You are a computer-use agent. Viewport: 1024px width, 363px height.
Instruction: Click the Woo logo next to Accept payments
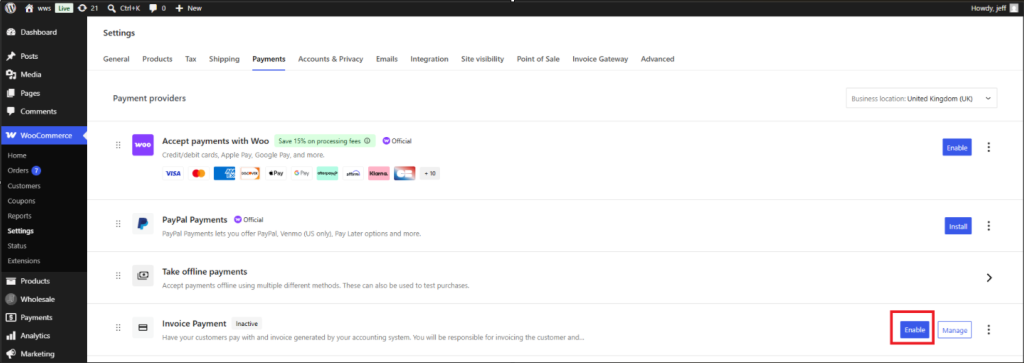tap(142, 145)
